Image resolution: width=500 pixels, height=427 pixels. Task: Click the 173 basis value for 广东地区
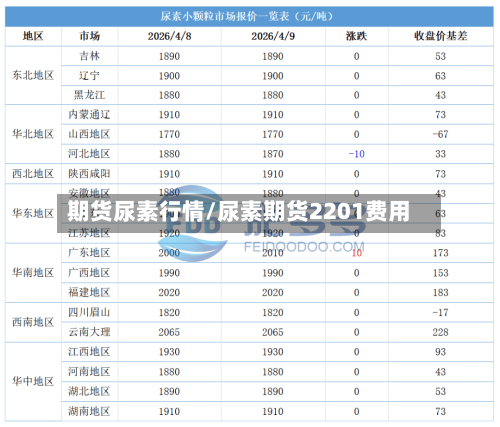pyautogui.click(x=440, y=253)
